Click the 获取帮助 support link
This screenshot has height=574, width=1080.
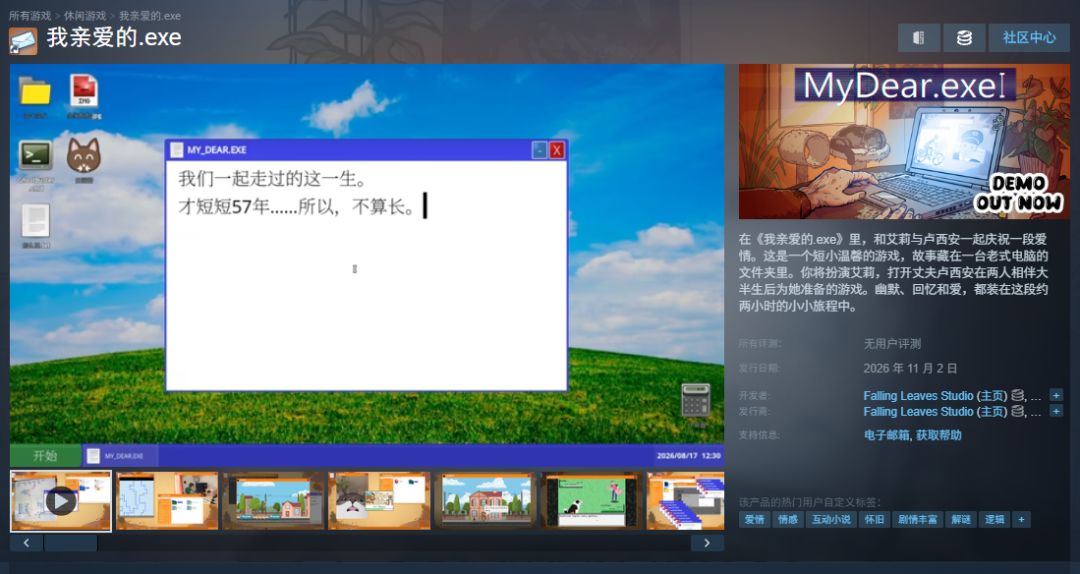(939, 435)
